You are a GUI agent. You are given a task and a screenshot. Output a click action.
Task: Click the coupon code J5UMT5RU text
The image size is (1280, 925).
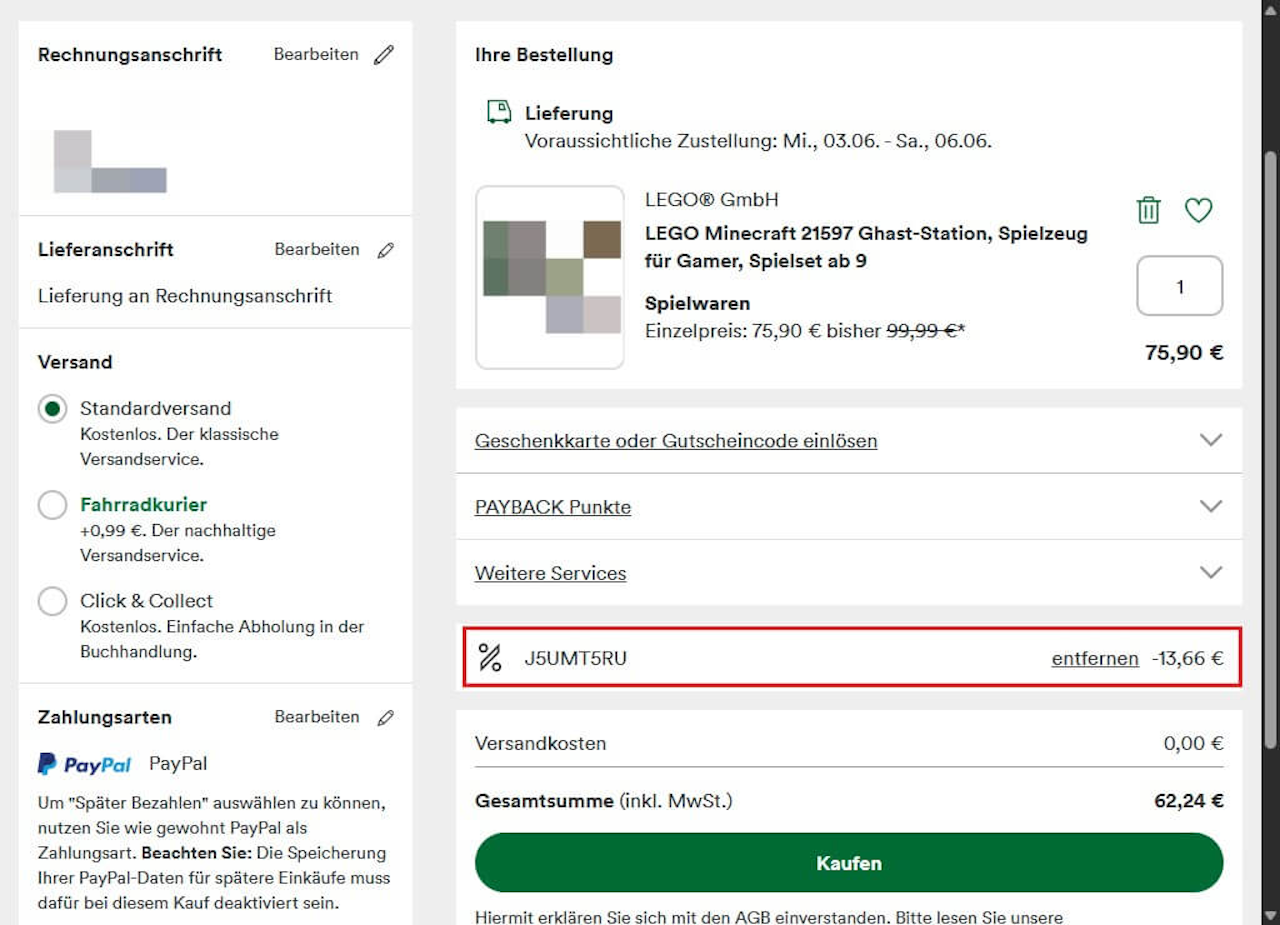[576, 658]
